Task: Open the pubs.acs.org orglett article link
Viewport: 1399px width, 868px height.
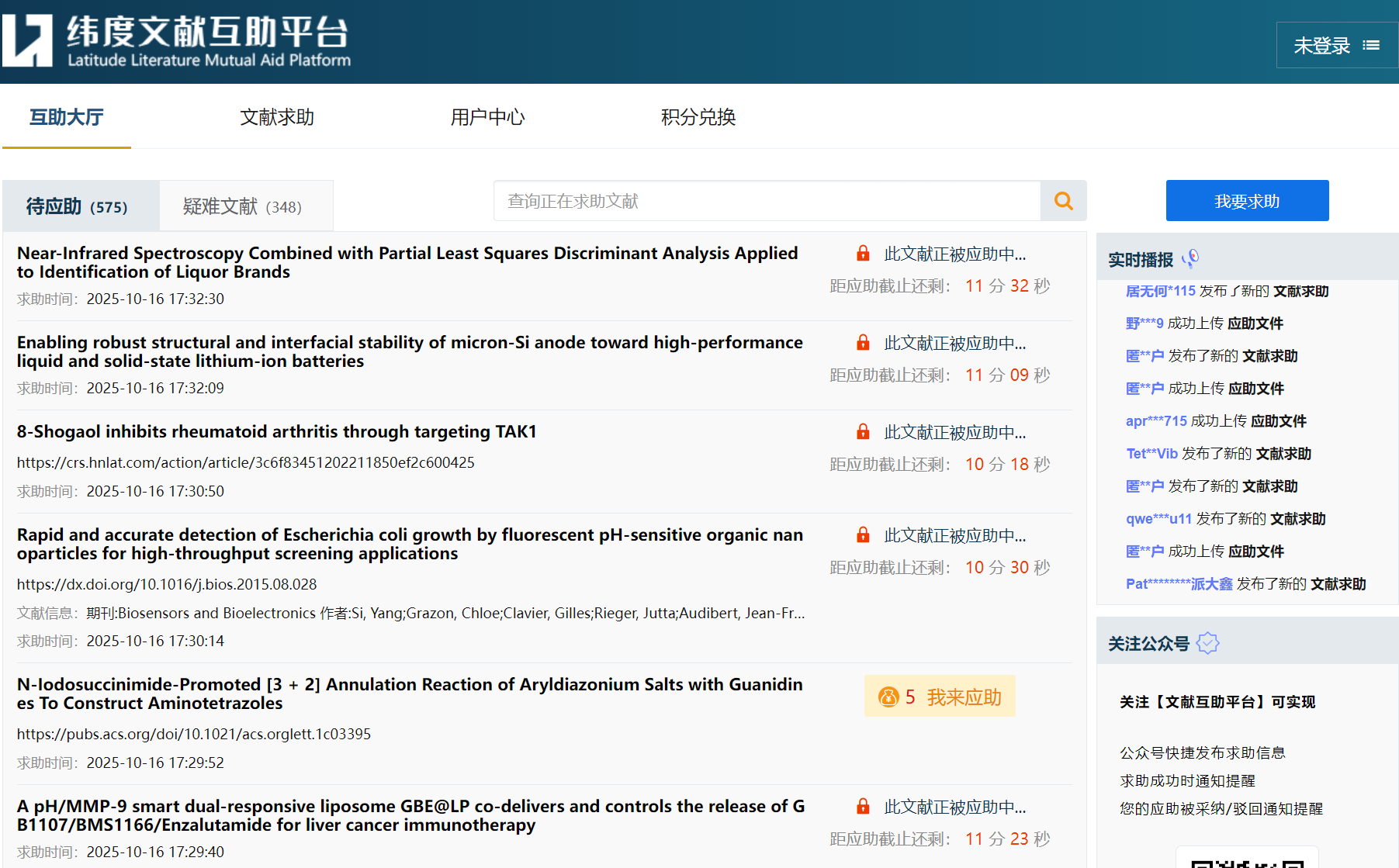Action: 194,734
